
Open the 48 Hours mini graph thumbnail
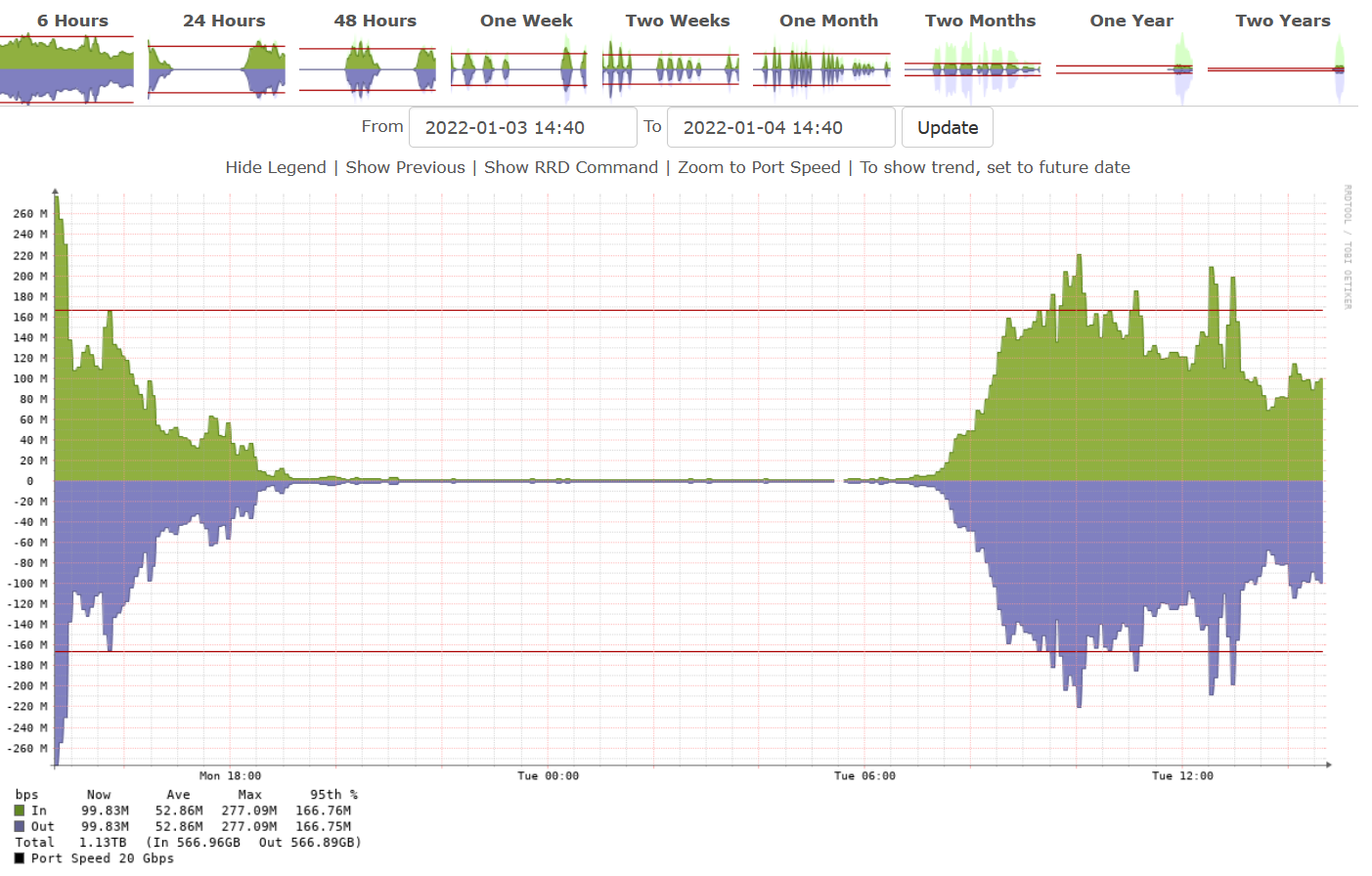tap(368, 68)
